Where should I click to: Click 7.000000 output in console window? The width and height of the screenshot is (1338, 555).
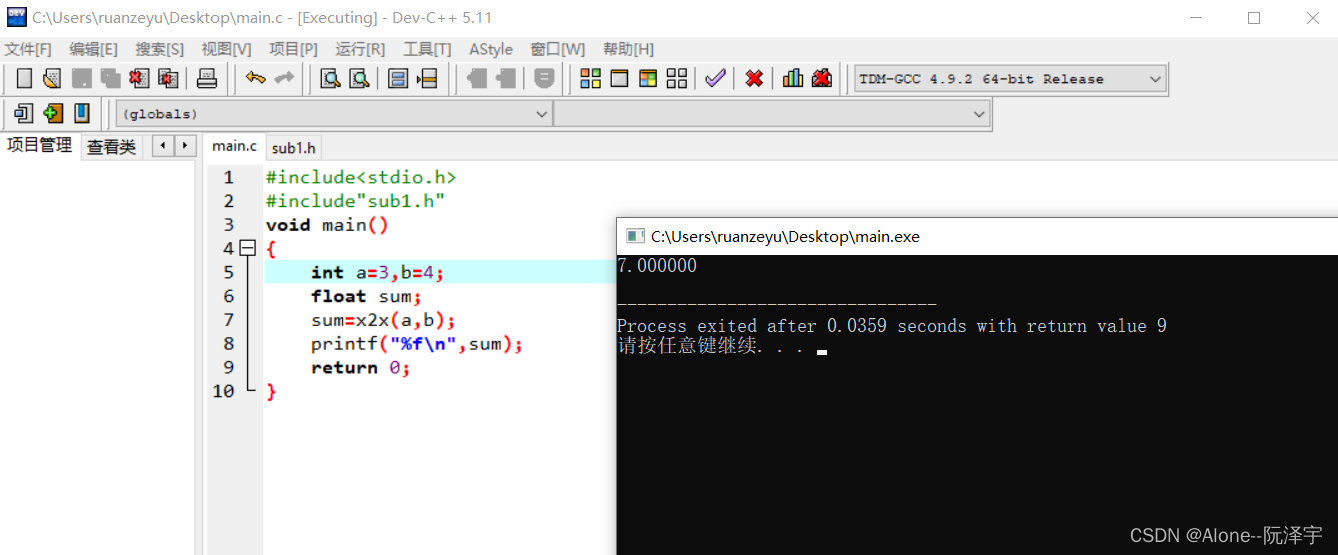657,266
